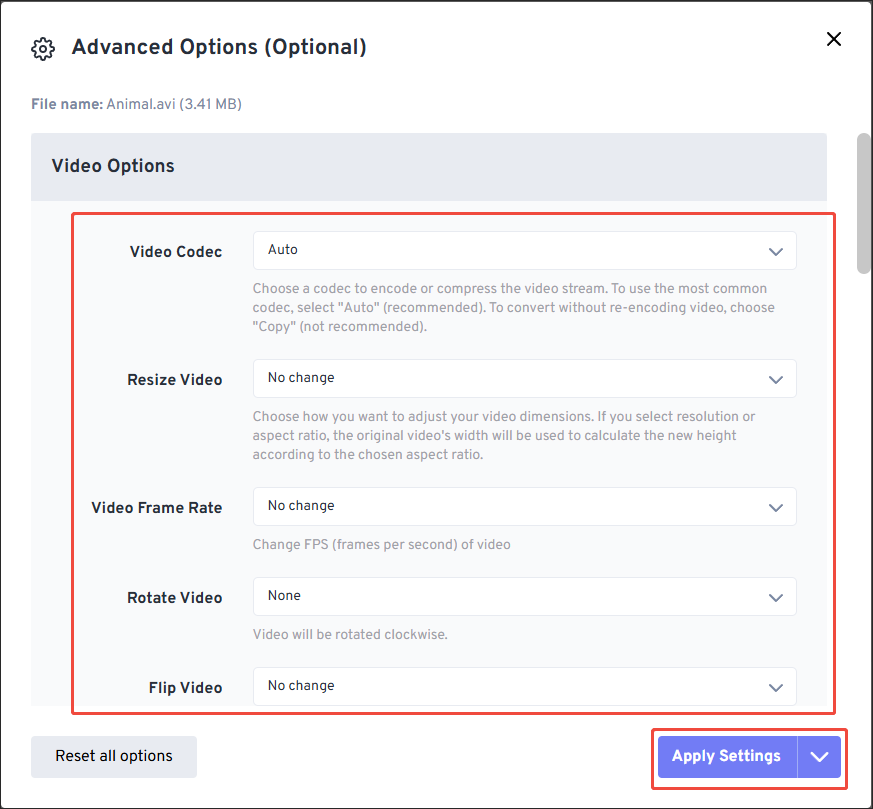Open the Video Codec dropdown
This screenshot has width=873, height=809.
point(524,250)
